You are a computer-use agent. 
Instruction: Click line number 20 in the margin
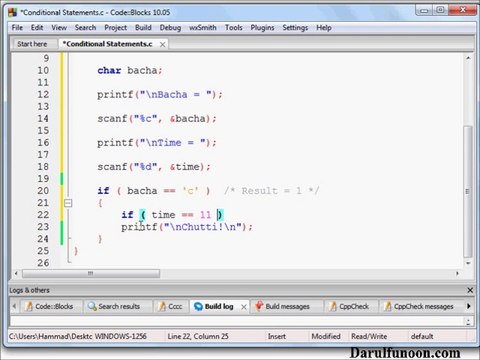tap(43, 191)
